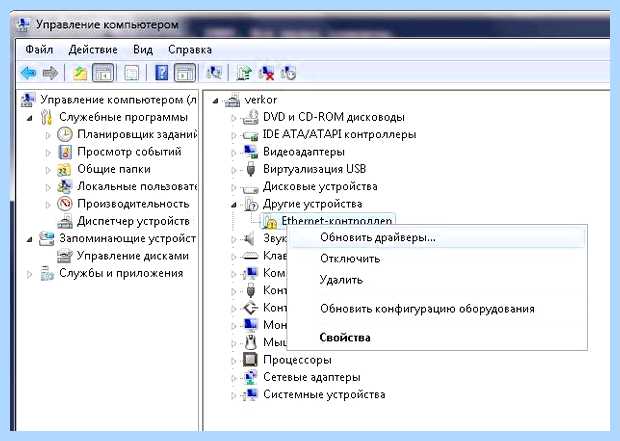Expand the Службы и приложения node arrow
The width and height of the screenshot is (620, 441).
tap(29, 274)
